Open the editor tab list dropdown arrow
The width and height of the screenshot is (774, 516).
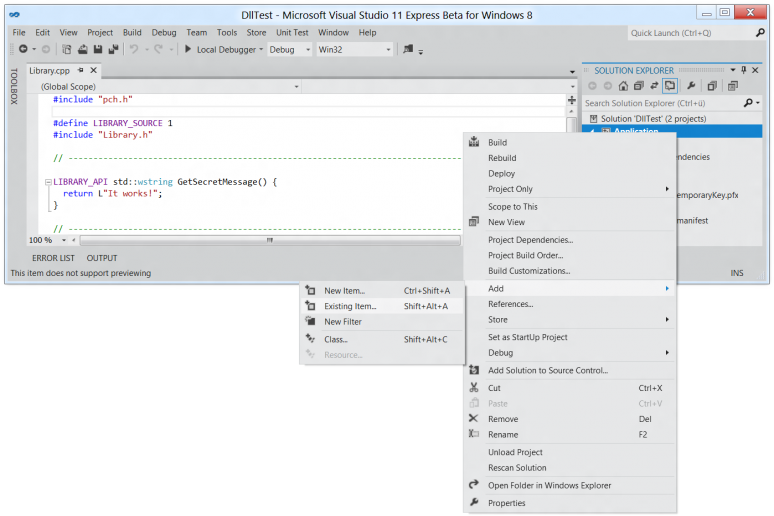pyautogui.click(x=572, y=72)
